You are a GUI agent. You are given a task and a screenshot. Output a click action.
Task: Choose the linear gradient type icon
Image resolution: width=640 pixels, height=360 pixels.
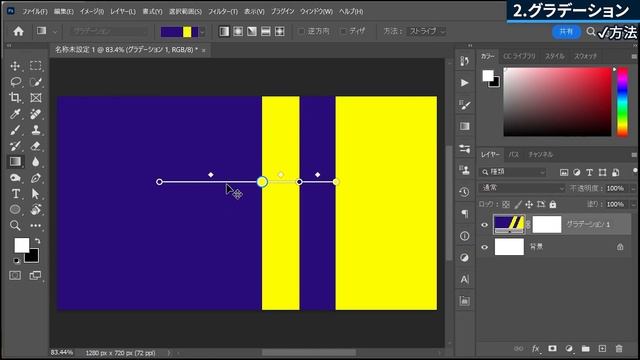click(224, 31)
